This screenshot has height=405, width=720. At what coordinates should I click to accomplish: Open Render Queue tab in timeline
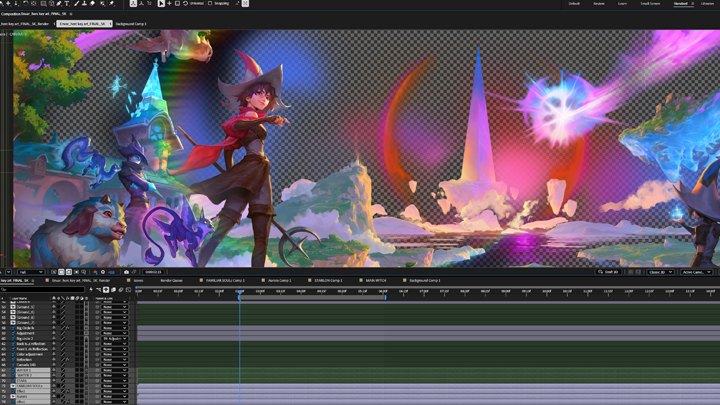(171, 280)
